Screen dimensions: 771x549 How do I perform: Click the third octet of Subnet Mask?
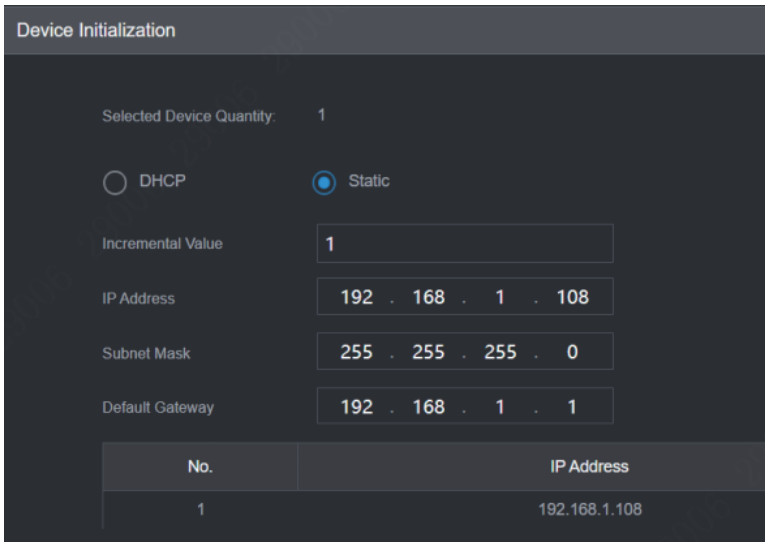pyautogui.click(x=500, y=353)
